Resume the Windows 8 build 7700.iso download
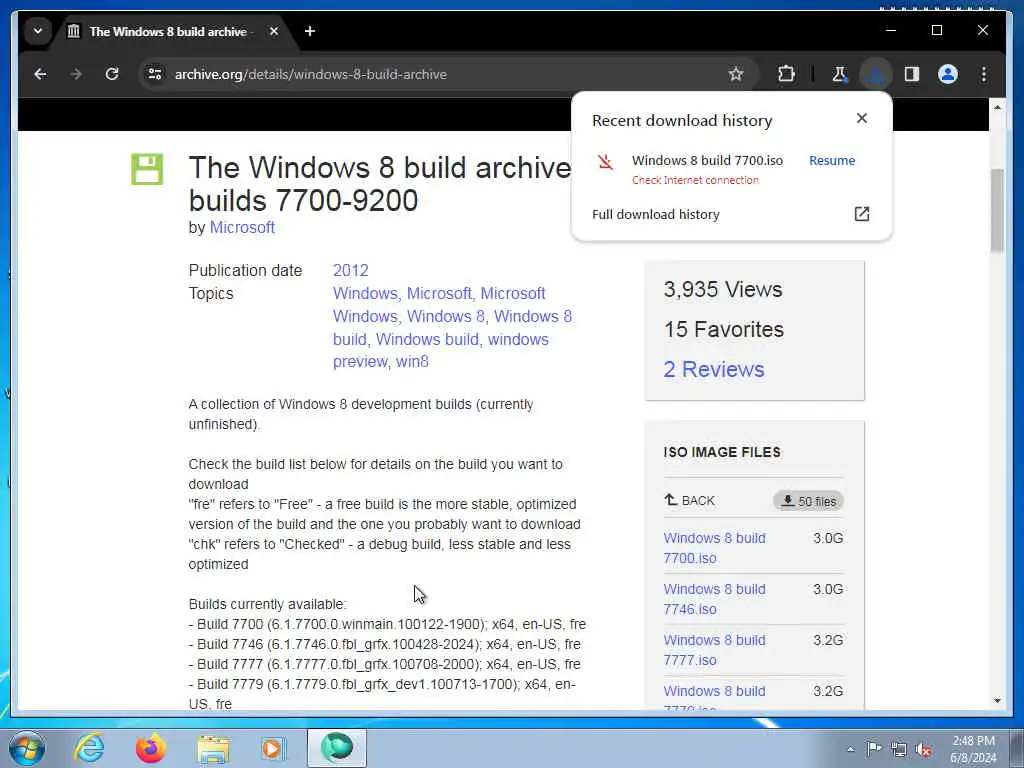Screen dimensions: 1024x768 coord(831,161)
